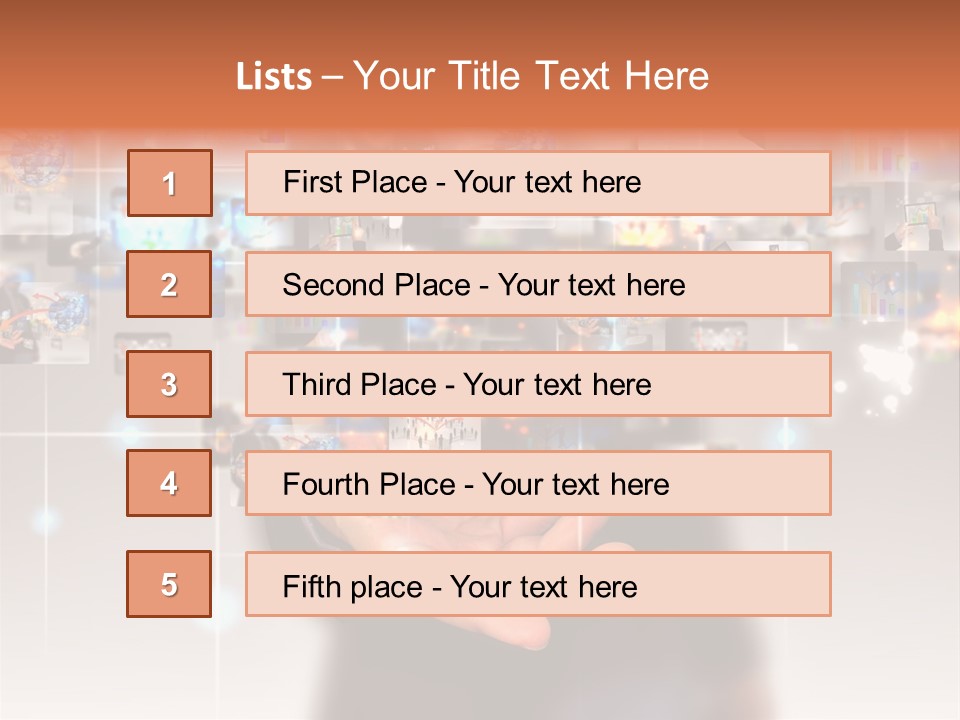
Task: Select the number 2 box
Action: pos(169,284)
